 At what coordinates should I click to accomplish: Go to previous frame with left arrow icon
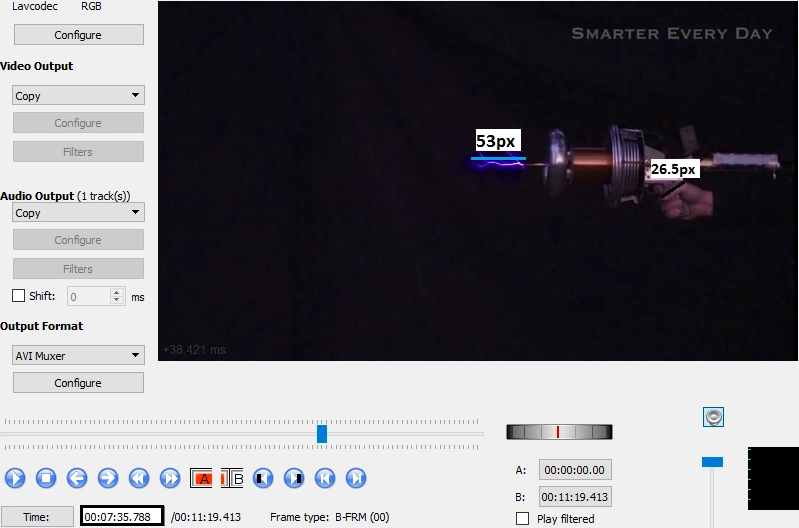point(77,478)
